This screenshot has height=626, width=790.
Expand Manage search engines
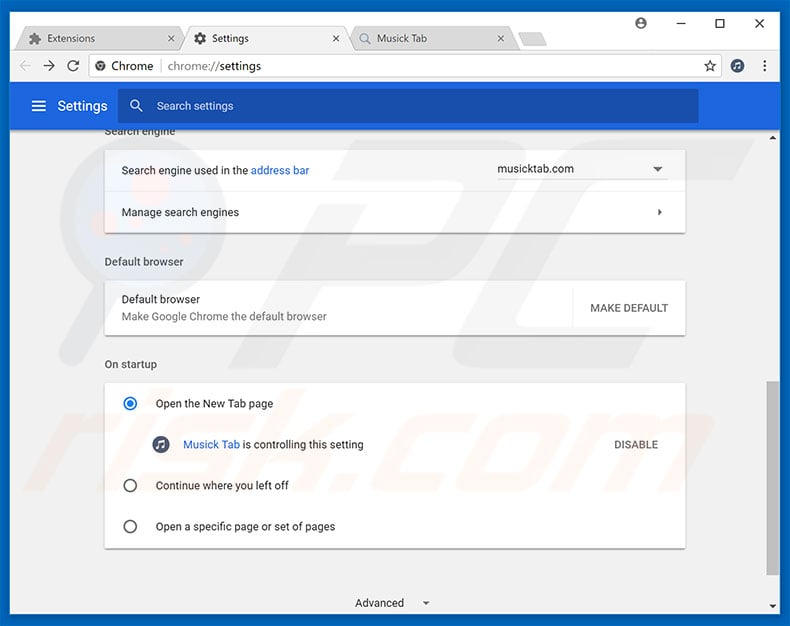[x=394, y=212]
